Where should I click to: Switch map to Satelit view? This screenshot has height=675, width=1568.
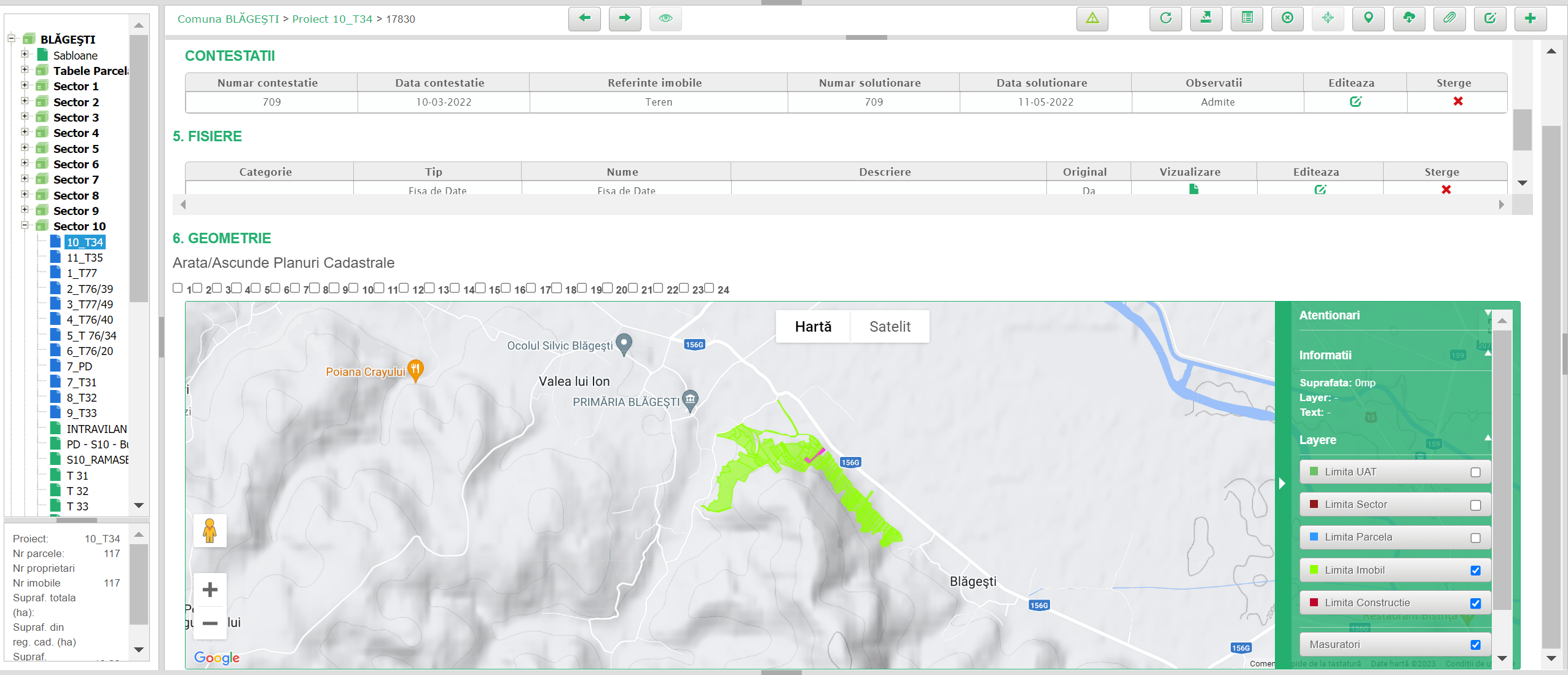point(889,327)
